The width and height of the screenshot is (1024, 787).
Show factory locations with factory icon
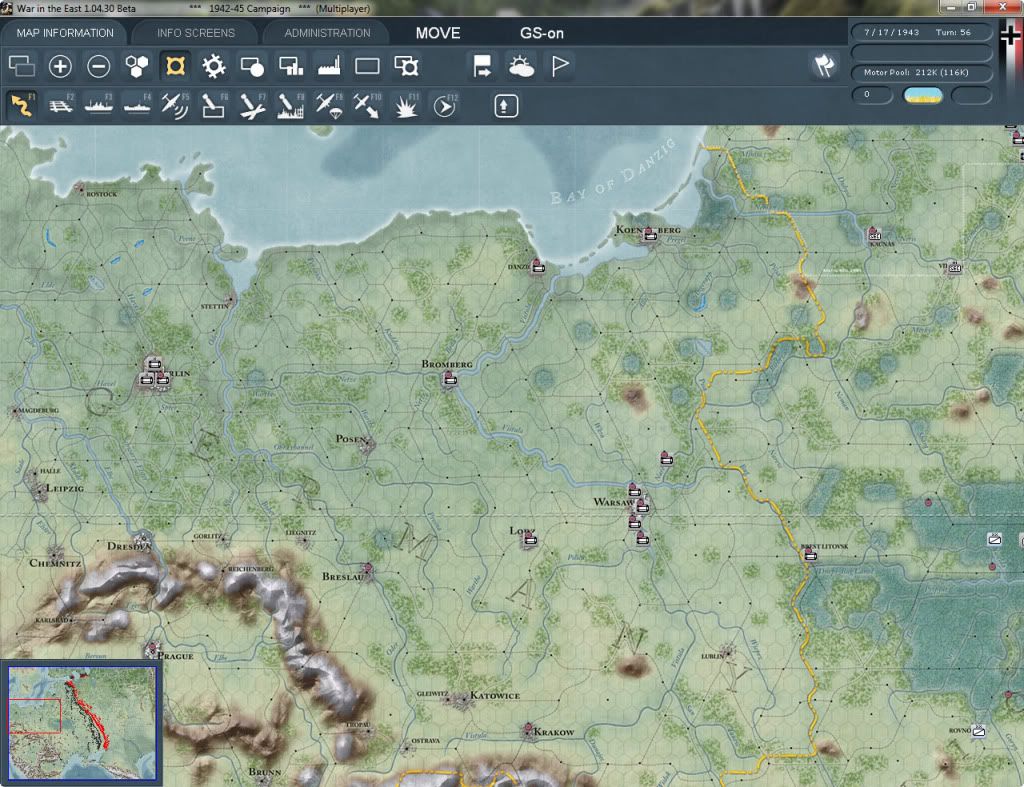coord(329,66)
